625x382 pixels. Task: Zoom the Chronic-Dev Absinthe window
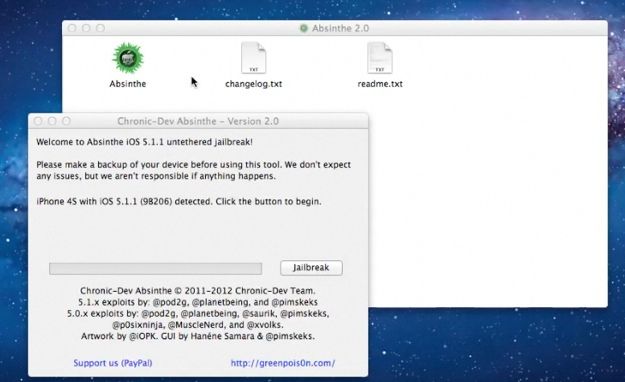point(67,121)
